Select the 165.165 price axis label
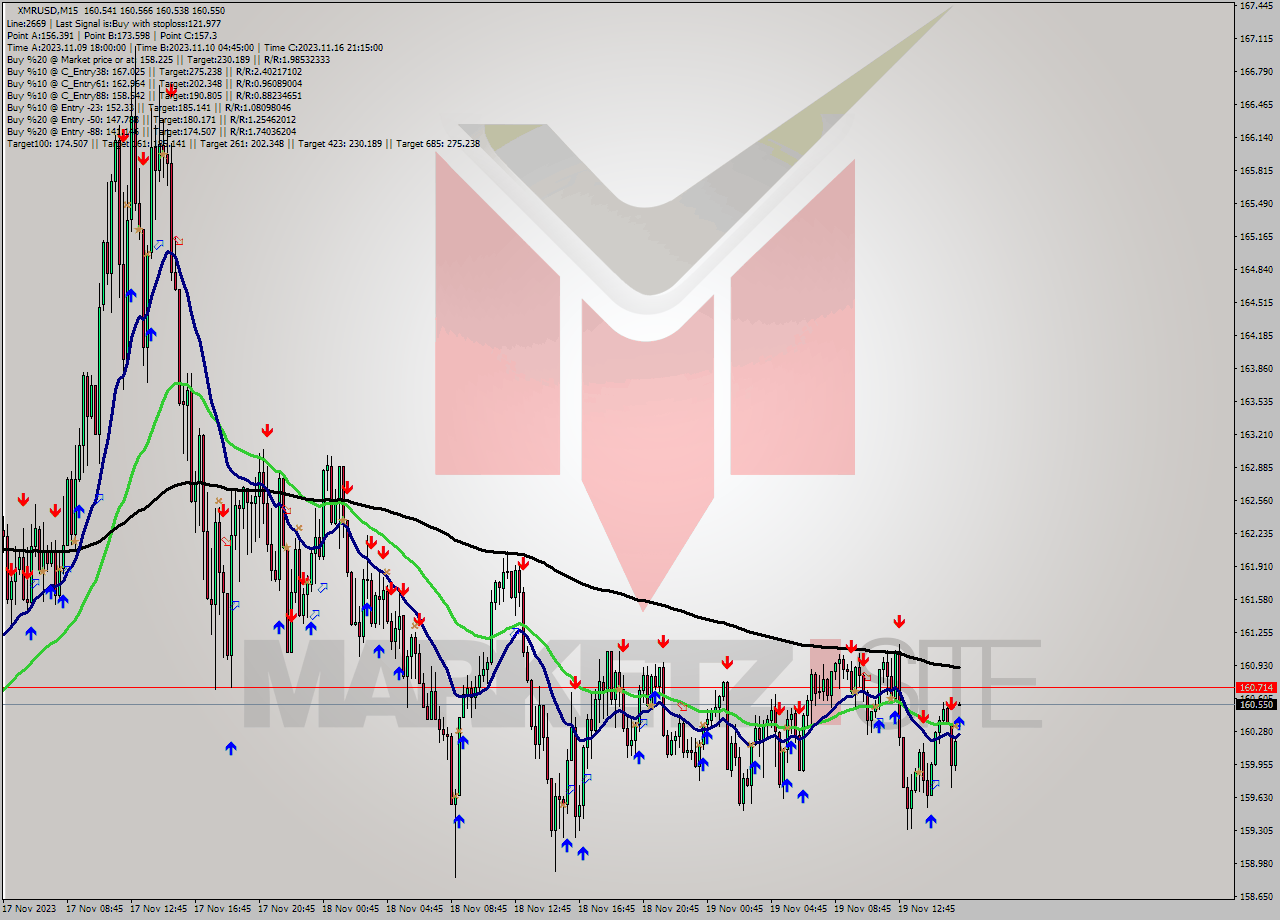This screenshot has height=920, width=1280. click(x=1256, y=236)
